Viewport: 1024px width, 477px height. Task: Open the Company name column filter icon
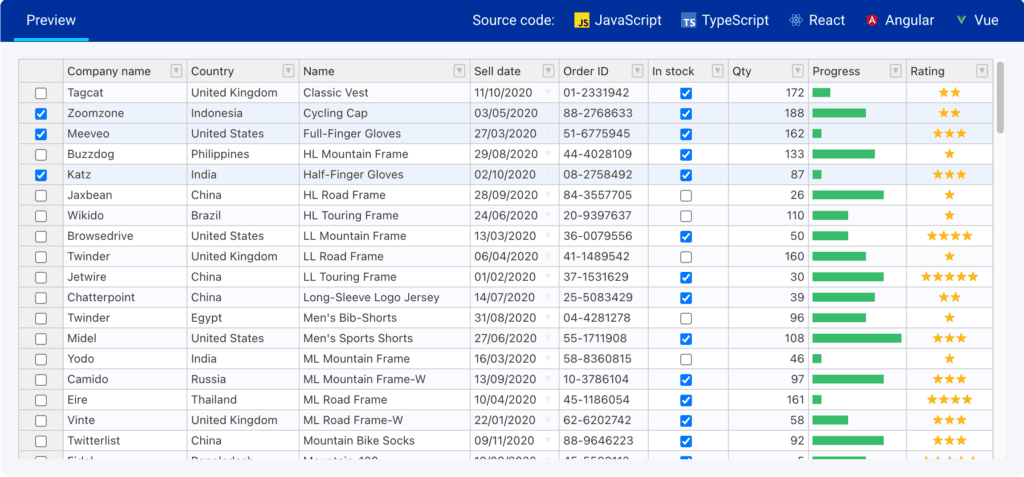(176, 71)
